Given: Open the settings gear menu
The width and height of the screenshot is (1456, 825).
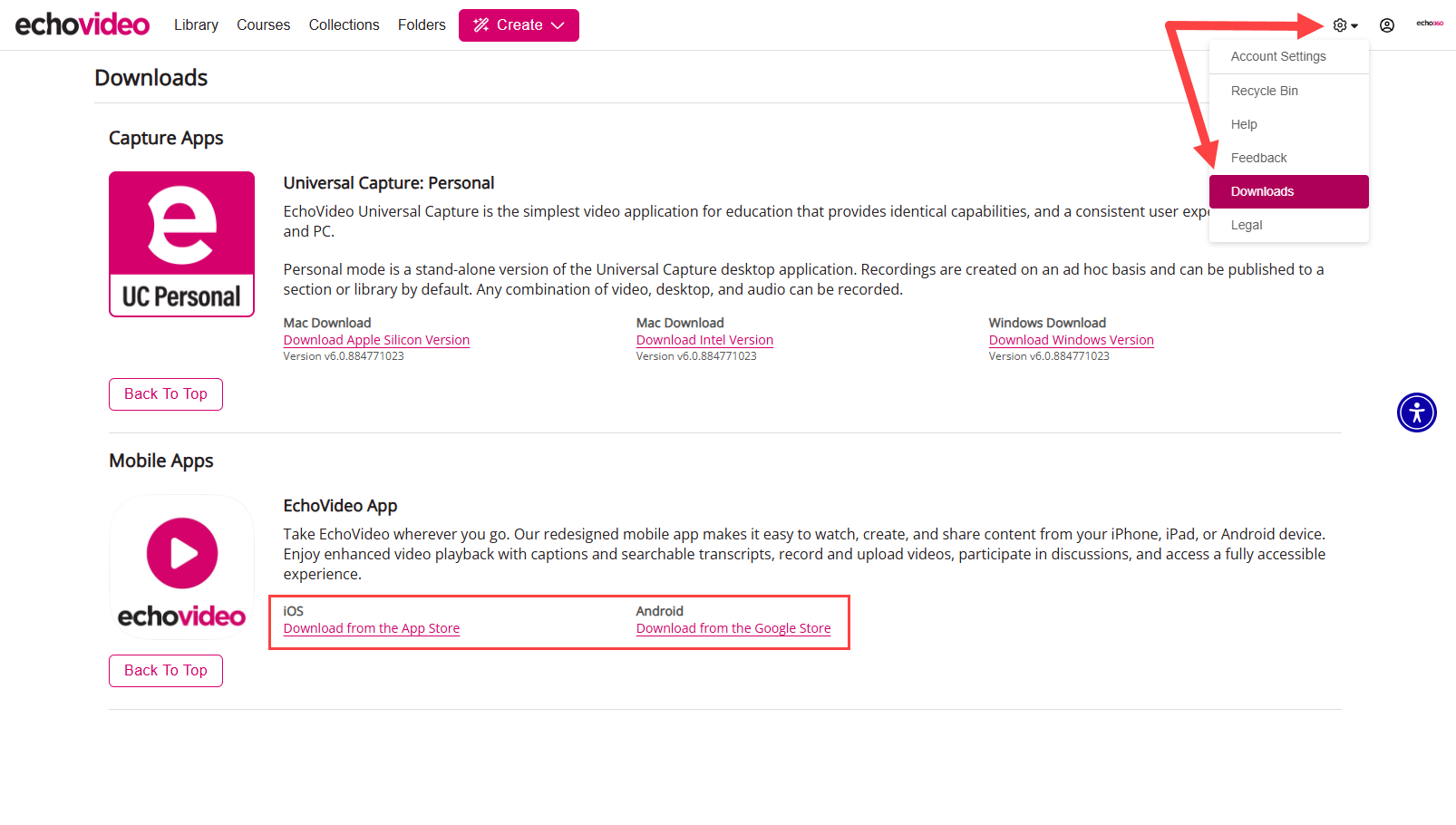Looking at the screenshot, I should tap(1345, 25).
